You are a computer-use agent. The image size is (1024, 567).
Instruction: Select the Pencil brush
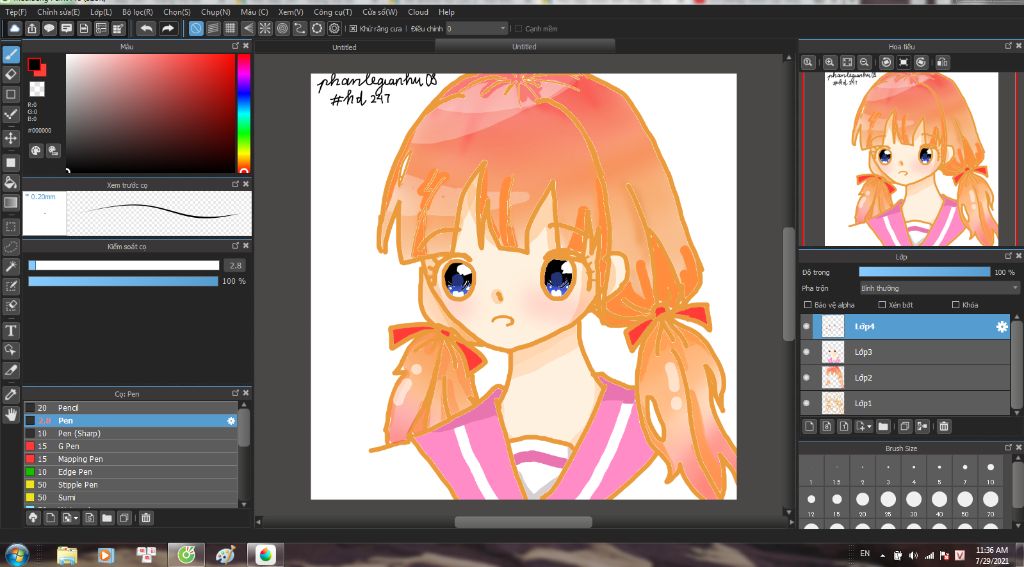click(131, 408)
